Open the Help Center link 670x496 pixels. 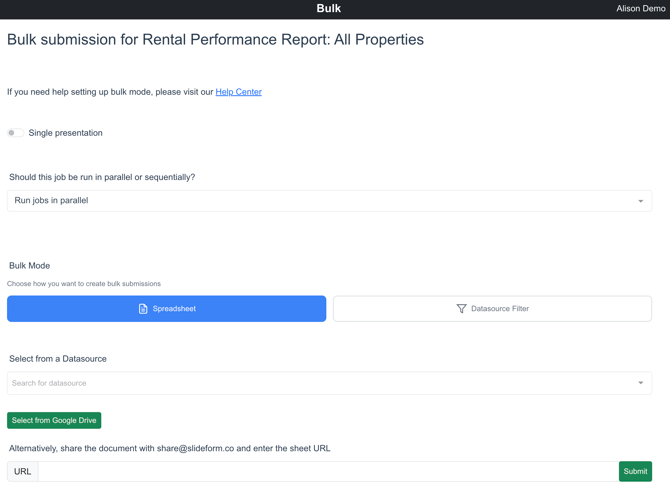238,92
